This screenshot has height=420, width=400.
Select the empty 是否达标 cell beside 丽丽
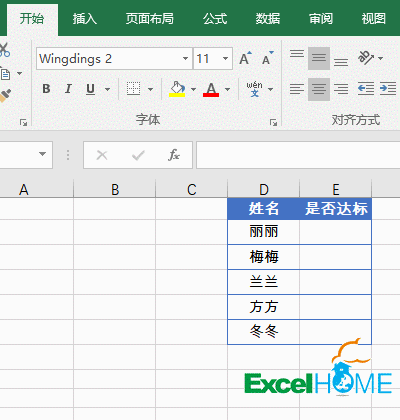(336, 232)
